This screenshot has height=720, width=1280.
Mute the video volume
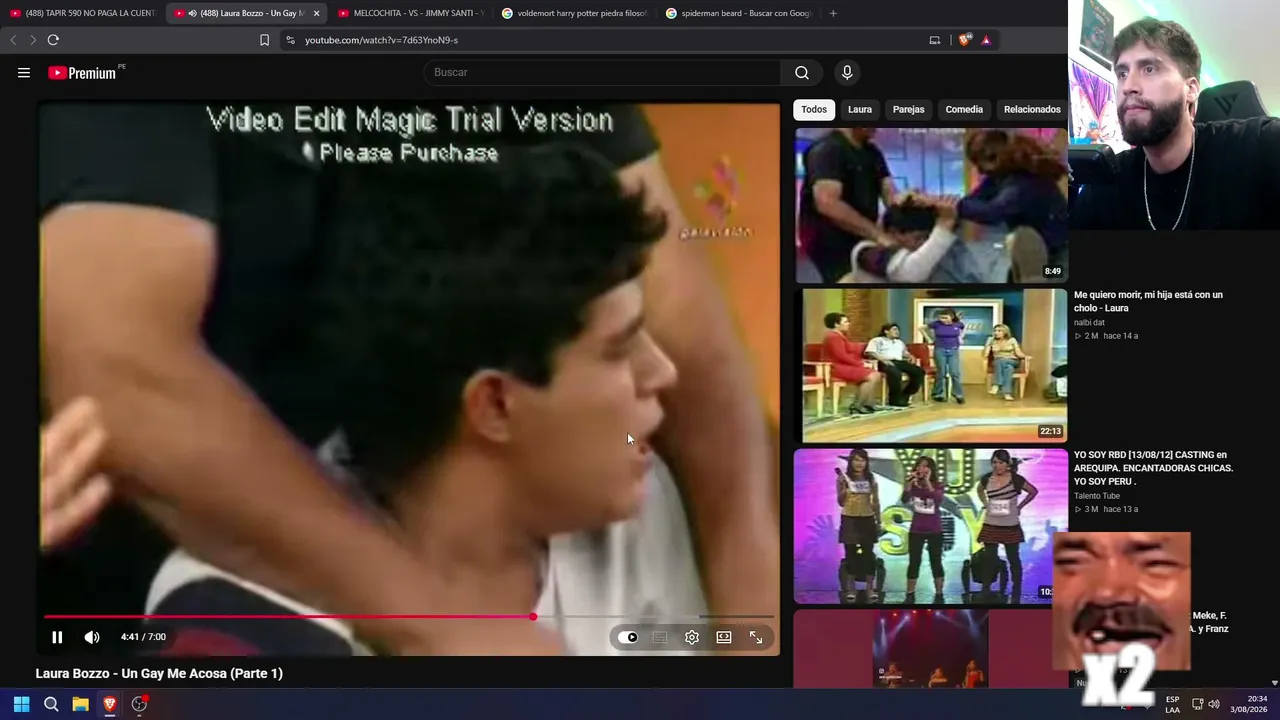click(92, 637)
